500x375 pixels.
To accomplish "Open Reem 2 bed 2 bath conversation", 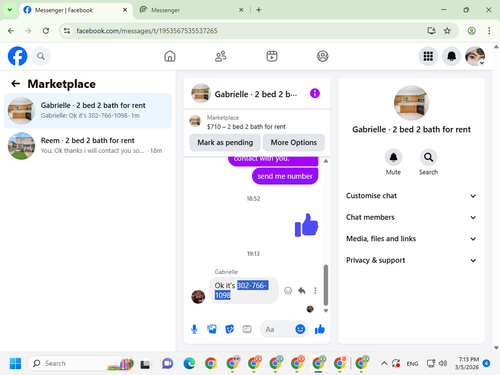I will coord(88,146).
